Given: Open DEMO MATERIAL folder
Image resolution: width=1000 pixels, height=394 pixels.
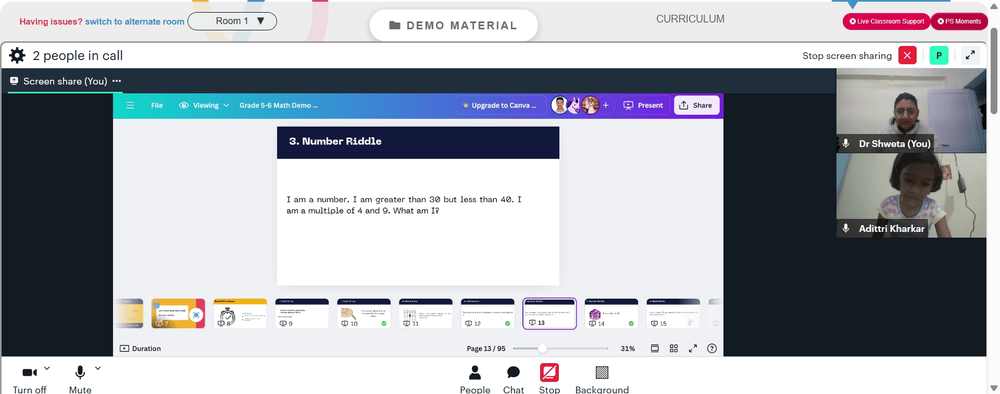Looking at the screenshot, I should [453, 26].
